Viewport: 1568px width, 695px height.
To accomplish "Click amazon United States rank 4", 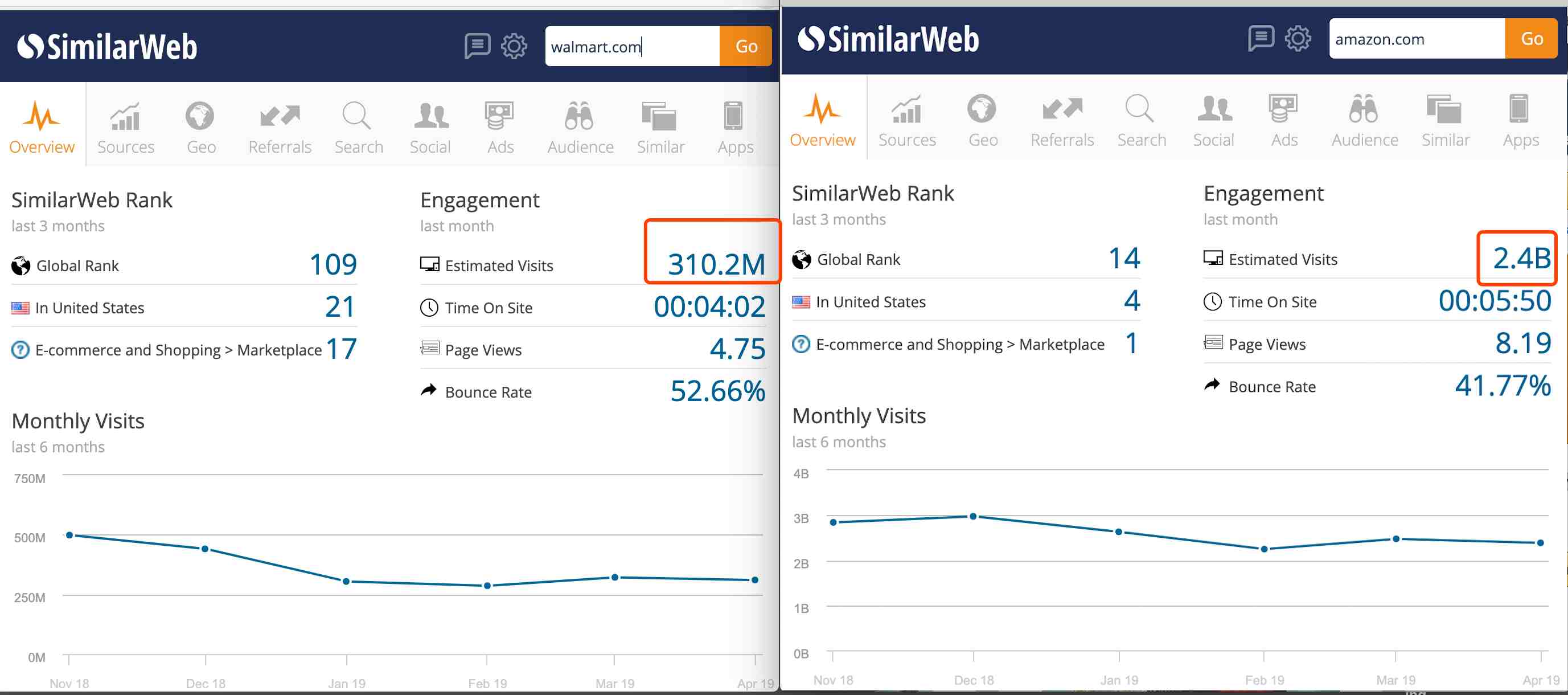I will [x=1132, y=300].
